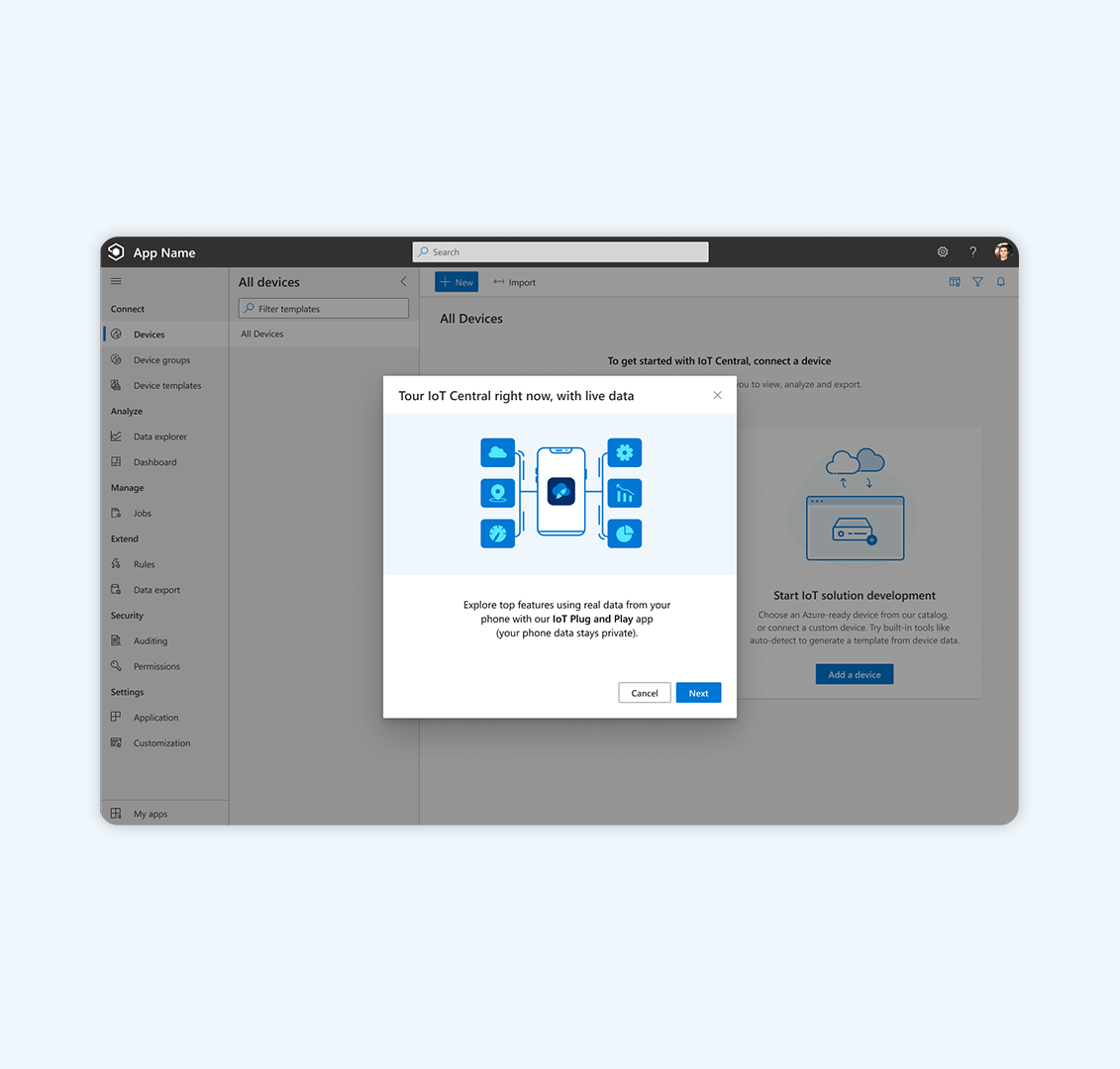Click the Filter templates field
Viewport: 1120px width, 1069px height.
pos(324,309)
